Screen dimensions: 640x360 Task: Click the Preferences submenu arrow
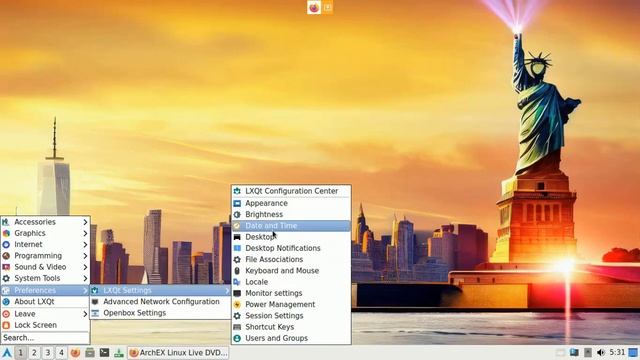click(85, 290)
